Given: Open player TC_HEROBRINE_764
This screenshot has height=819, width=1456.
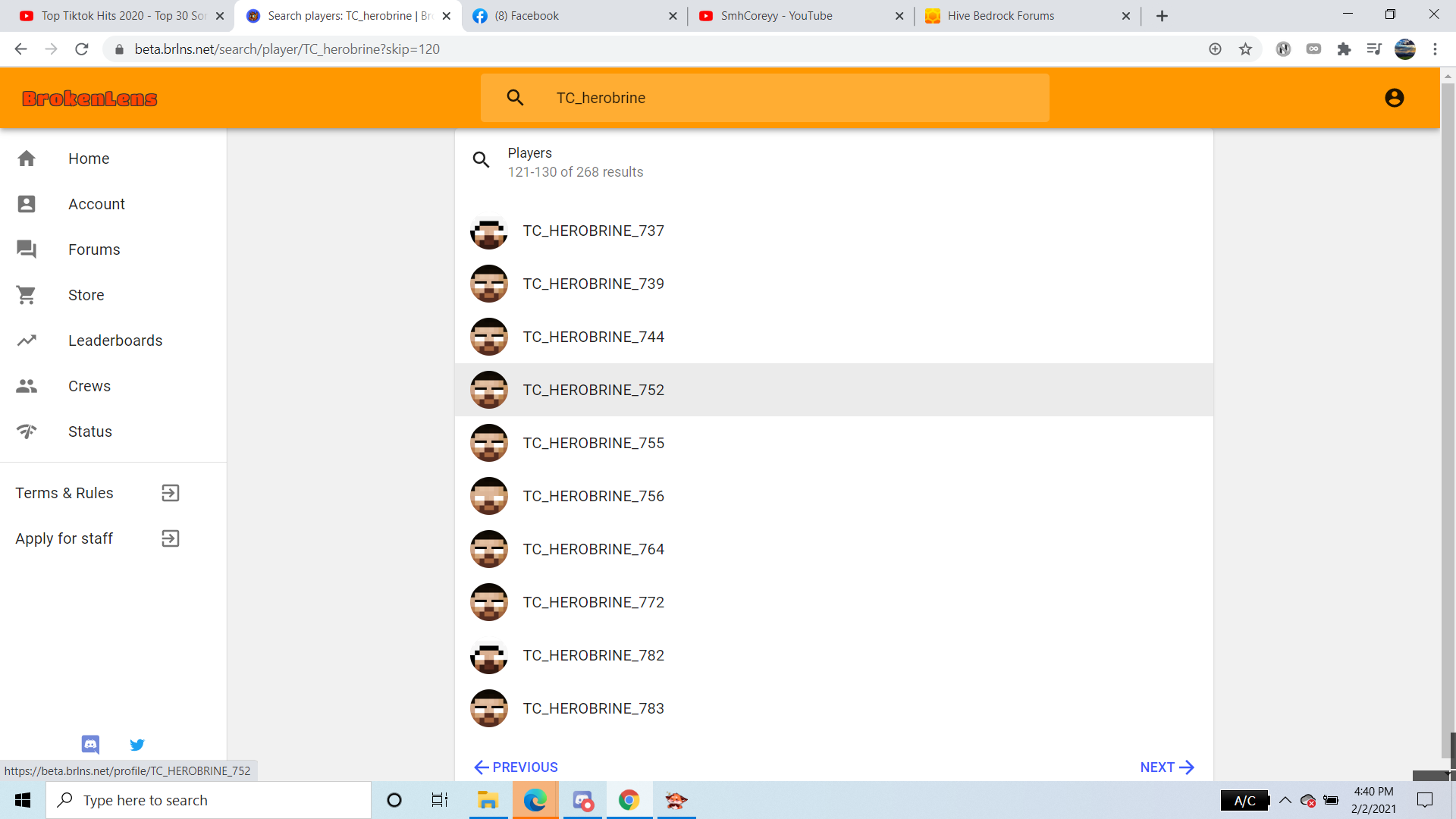Looking at the screenshot, I should click(834, 549).
